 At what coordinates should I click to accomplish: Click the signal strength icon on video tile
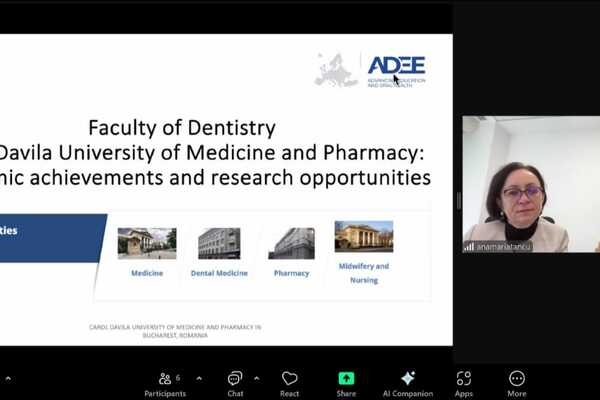coord(469,247)
